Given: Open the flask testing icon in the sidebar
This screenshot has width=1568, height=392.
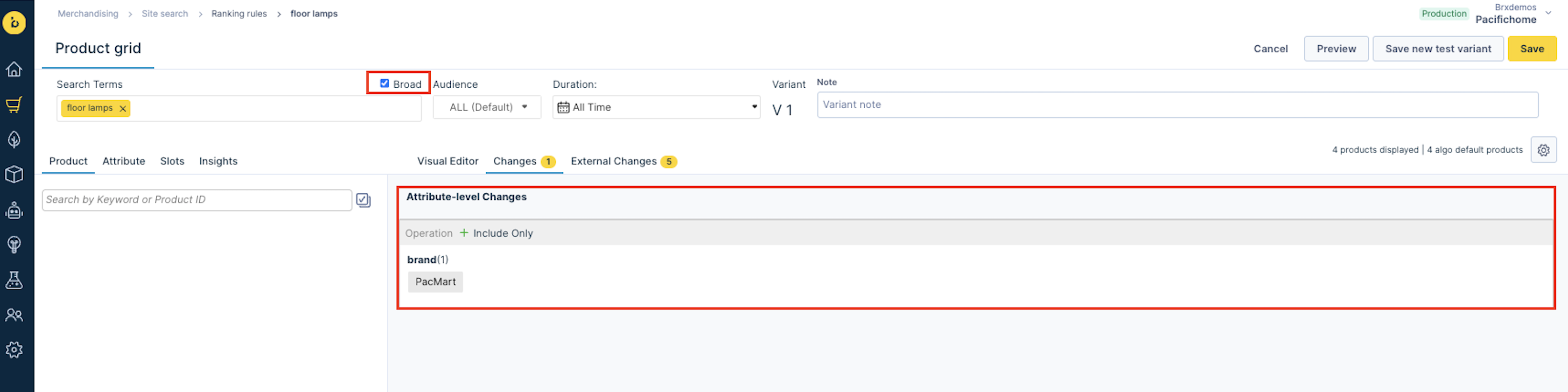Looking at the screenshot, I should [14, 280].
